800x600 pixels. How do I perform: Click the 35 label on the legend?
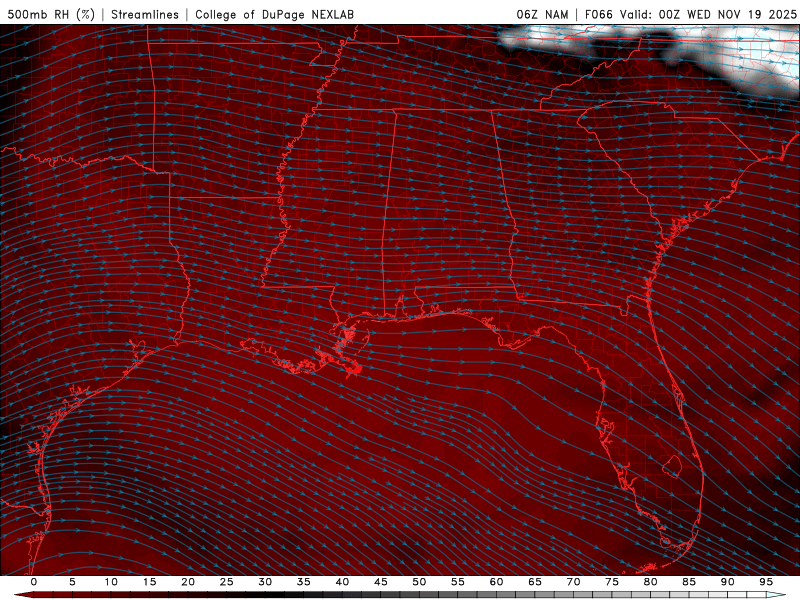point(304,582)
